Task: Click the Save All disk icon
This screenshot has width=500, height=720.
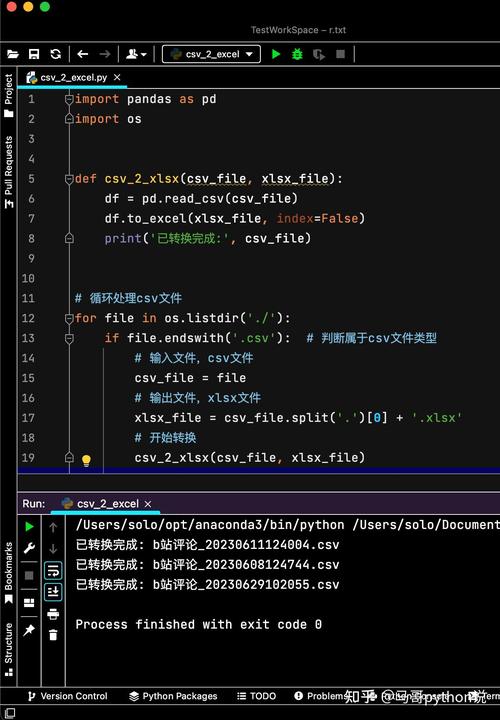Action: click(34, 54)
